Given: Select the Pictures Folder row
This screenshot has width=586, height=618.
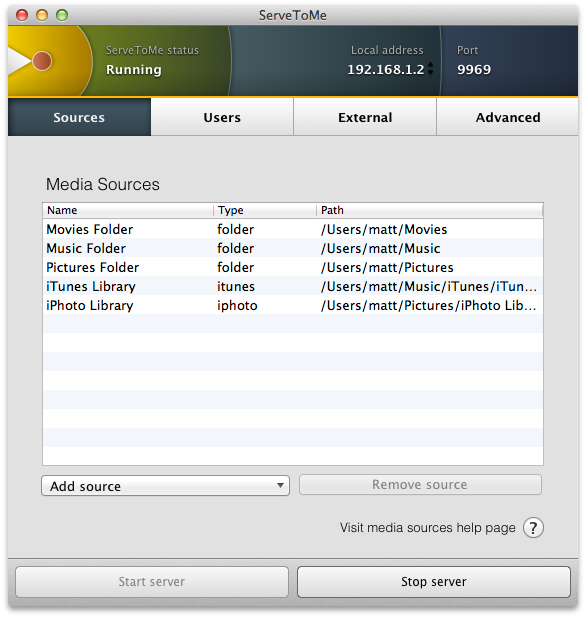Looking at the screenshot, I should click(x=293, y=267).
